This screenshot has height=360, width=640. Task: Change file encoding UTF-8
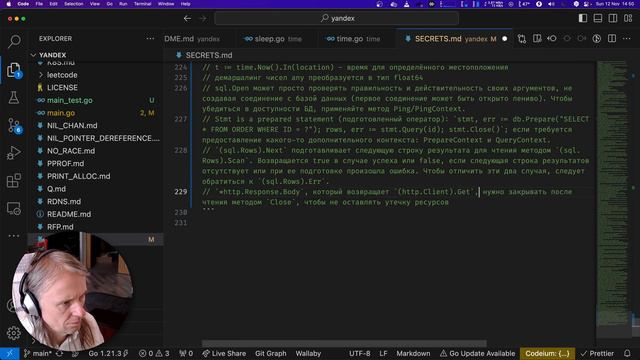click(x=360, y=353)
